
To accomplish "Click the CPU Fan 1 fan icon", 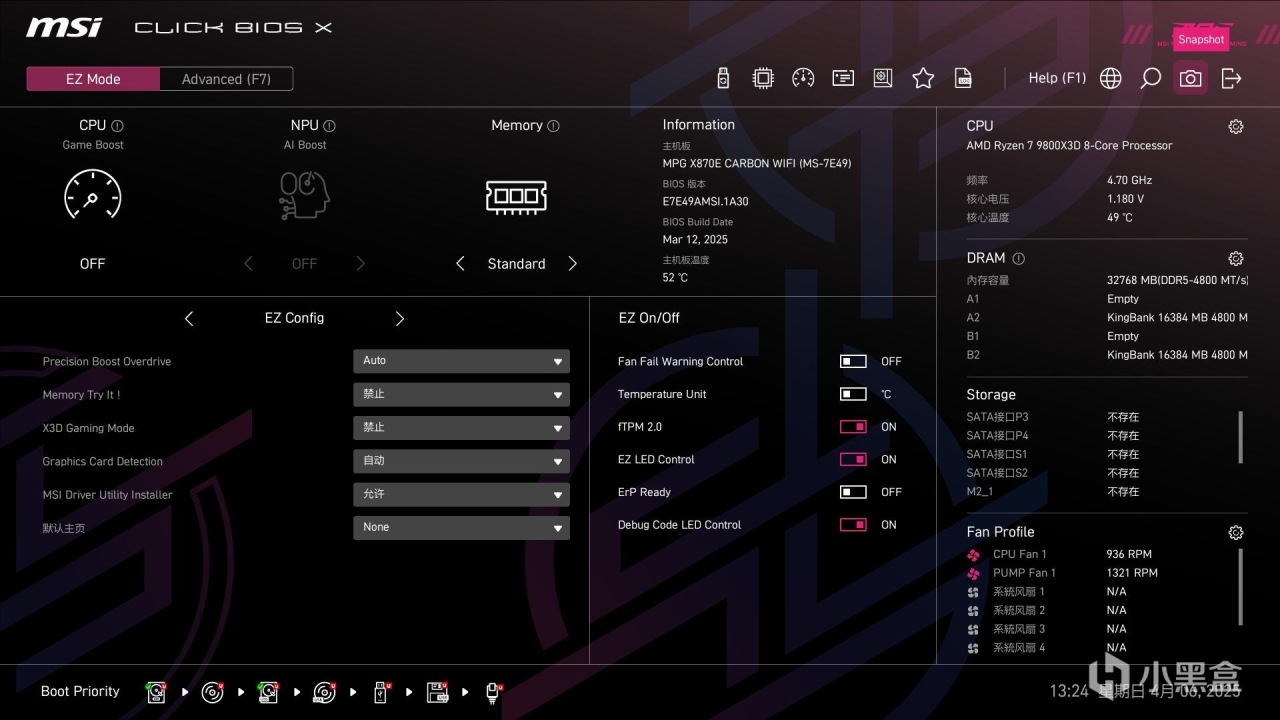I will coord(974,554).
